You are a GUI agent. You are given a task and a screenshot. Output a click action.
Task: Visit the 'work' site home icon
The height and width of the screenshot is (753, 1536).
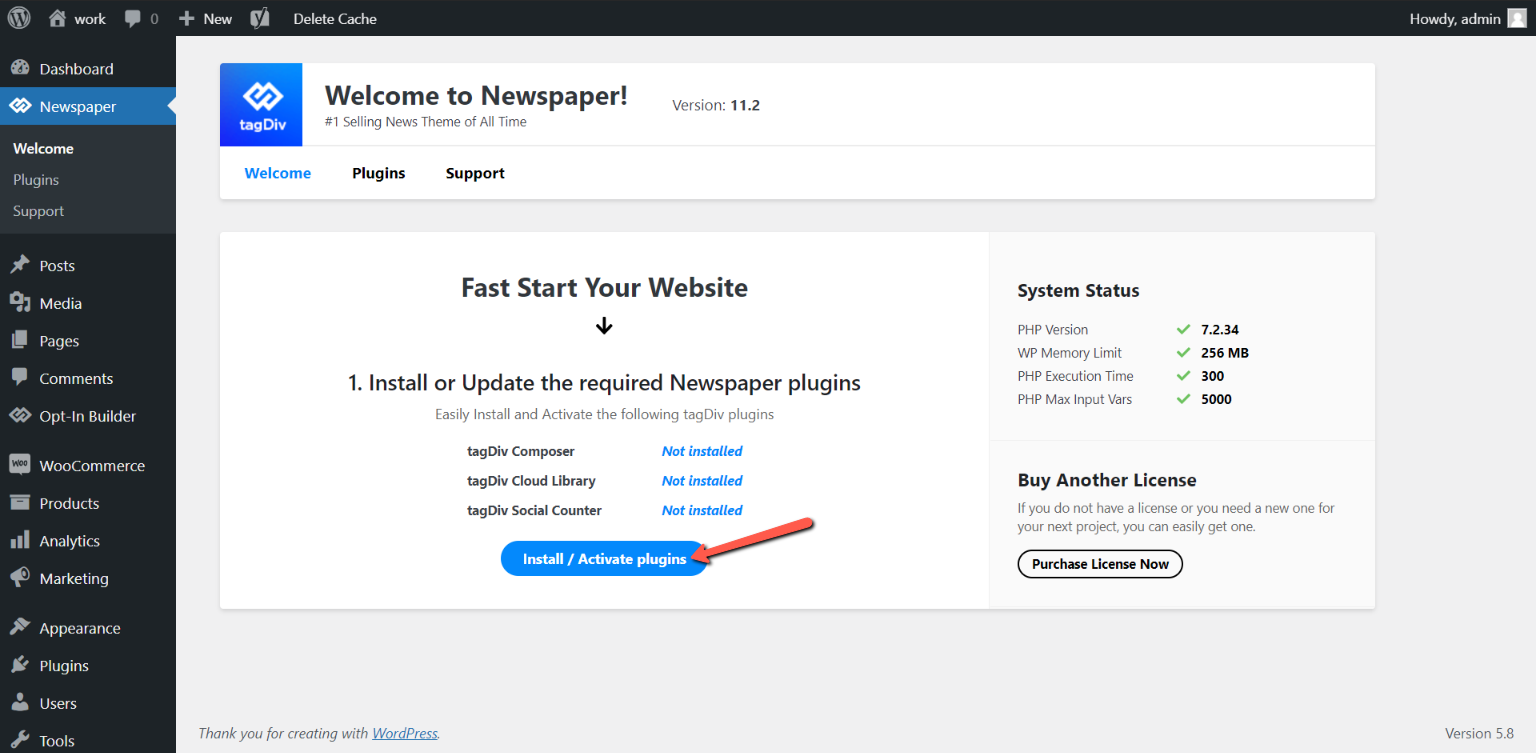58,18
